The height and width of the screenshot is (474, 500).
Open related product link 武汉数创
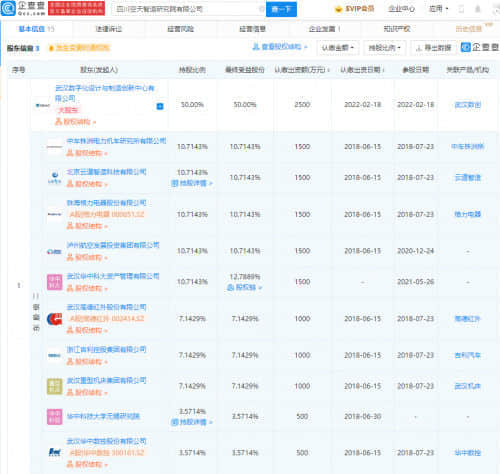[468, 105]
